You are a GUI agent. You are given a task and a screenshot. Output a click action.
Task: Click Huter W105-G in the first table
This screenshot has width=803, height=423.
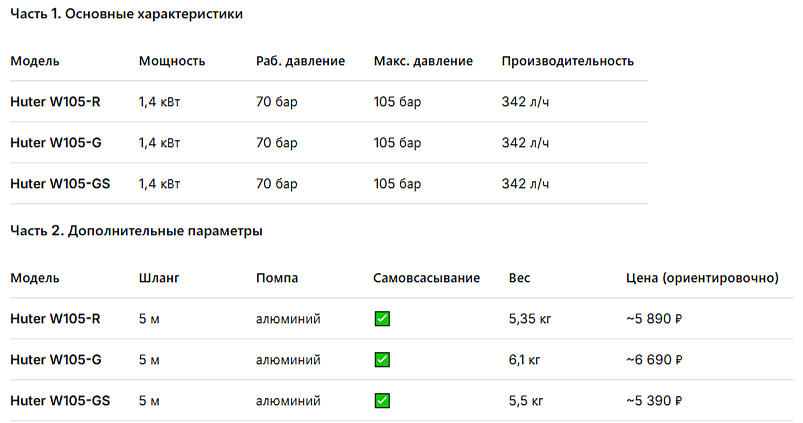(x=56, y=142)
